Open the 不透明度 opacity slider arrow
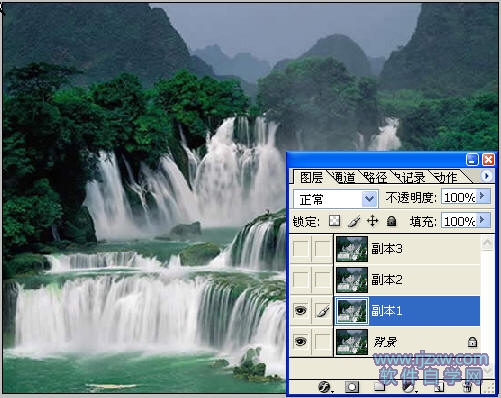501x398 pixels. coord(483,196)
